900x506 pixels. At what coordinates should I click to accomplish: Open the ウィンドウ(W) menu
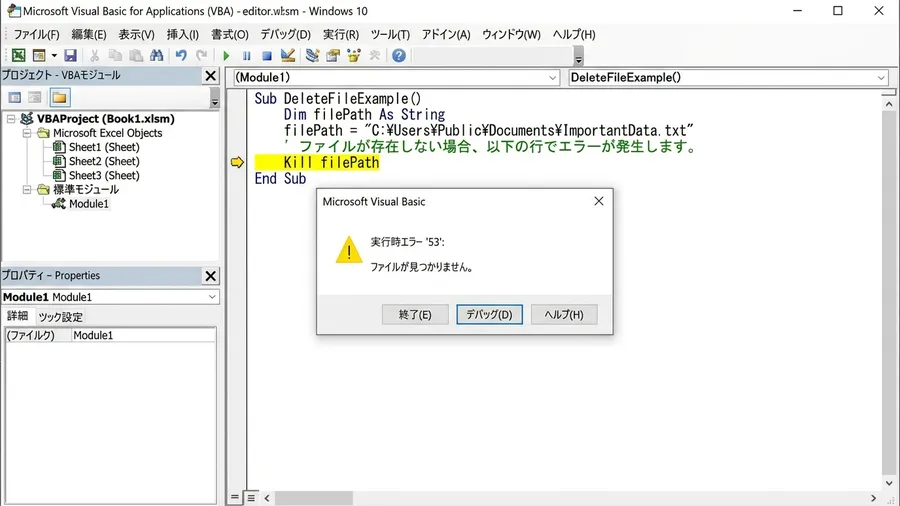[x=511, y=34]
